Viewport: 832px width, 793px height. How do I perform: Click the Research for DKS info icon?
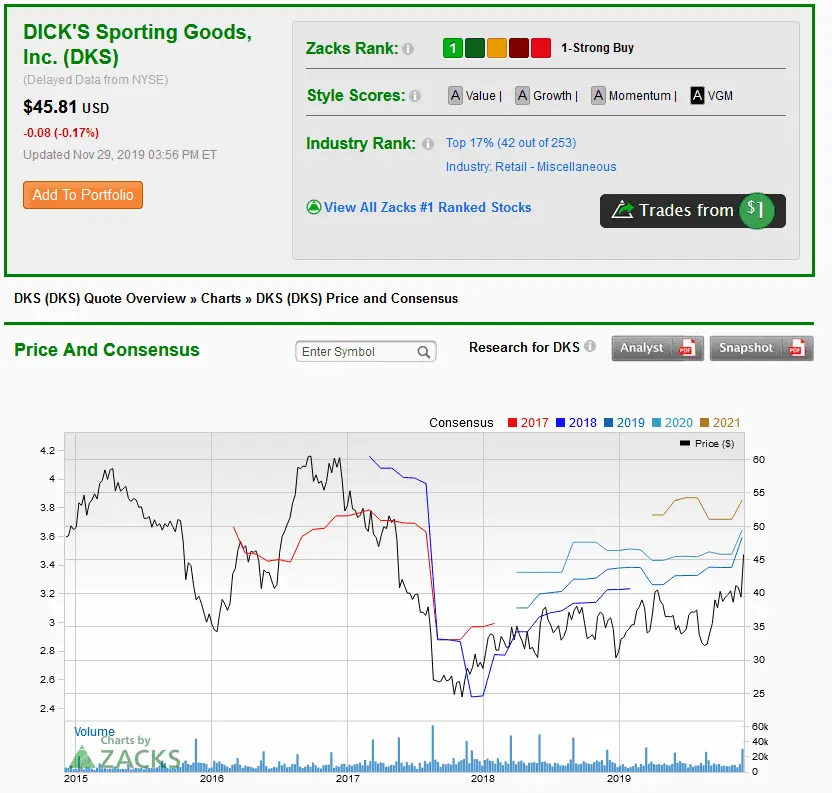[590, 346]
